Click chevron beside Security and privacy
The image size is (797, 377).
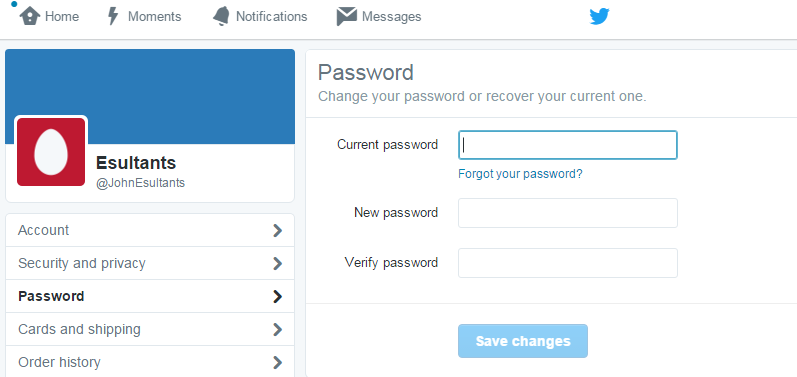coord(277,264)
